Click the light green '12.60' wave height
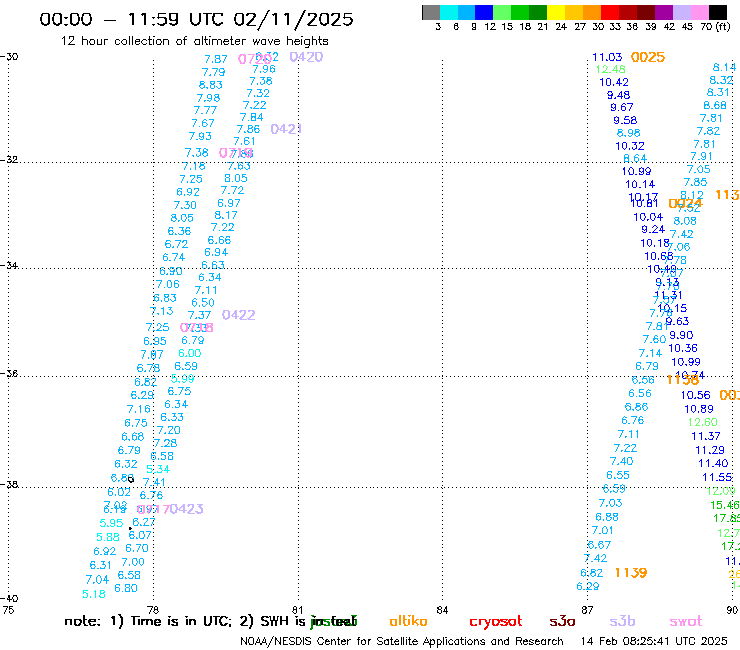The height and width of the screenshot is (650, 740). tap(702, 422)
